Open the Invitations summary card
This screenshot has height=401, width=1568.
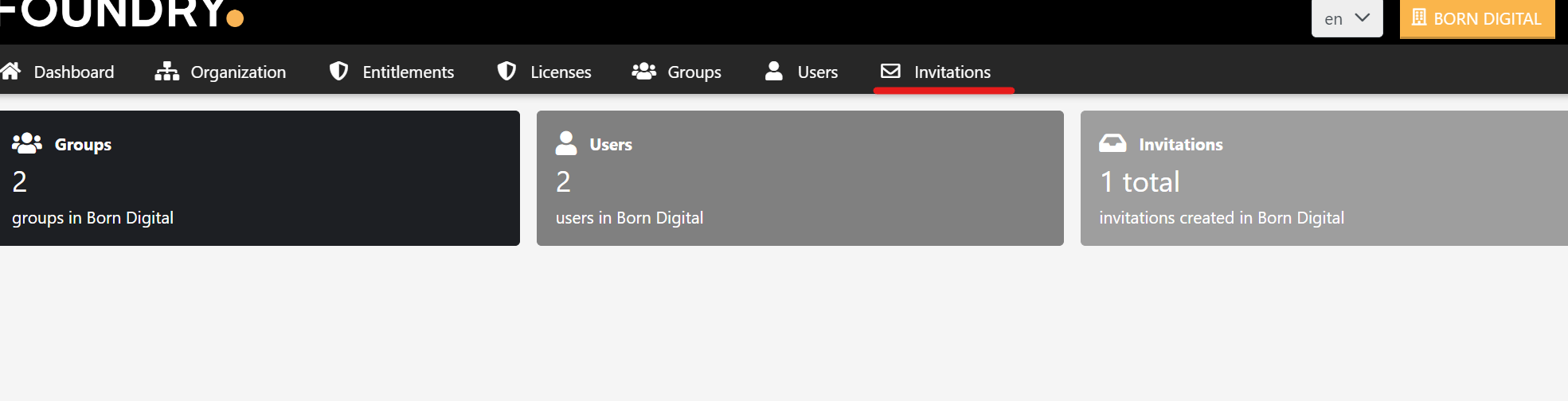(x=1324, y=178)
